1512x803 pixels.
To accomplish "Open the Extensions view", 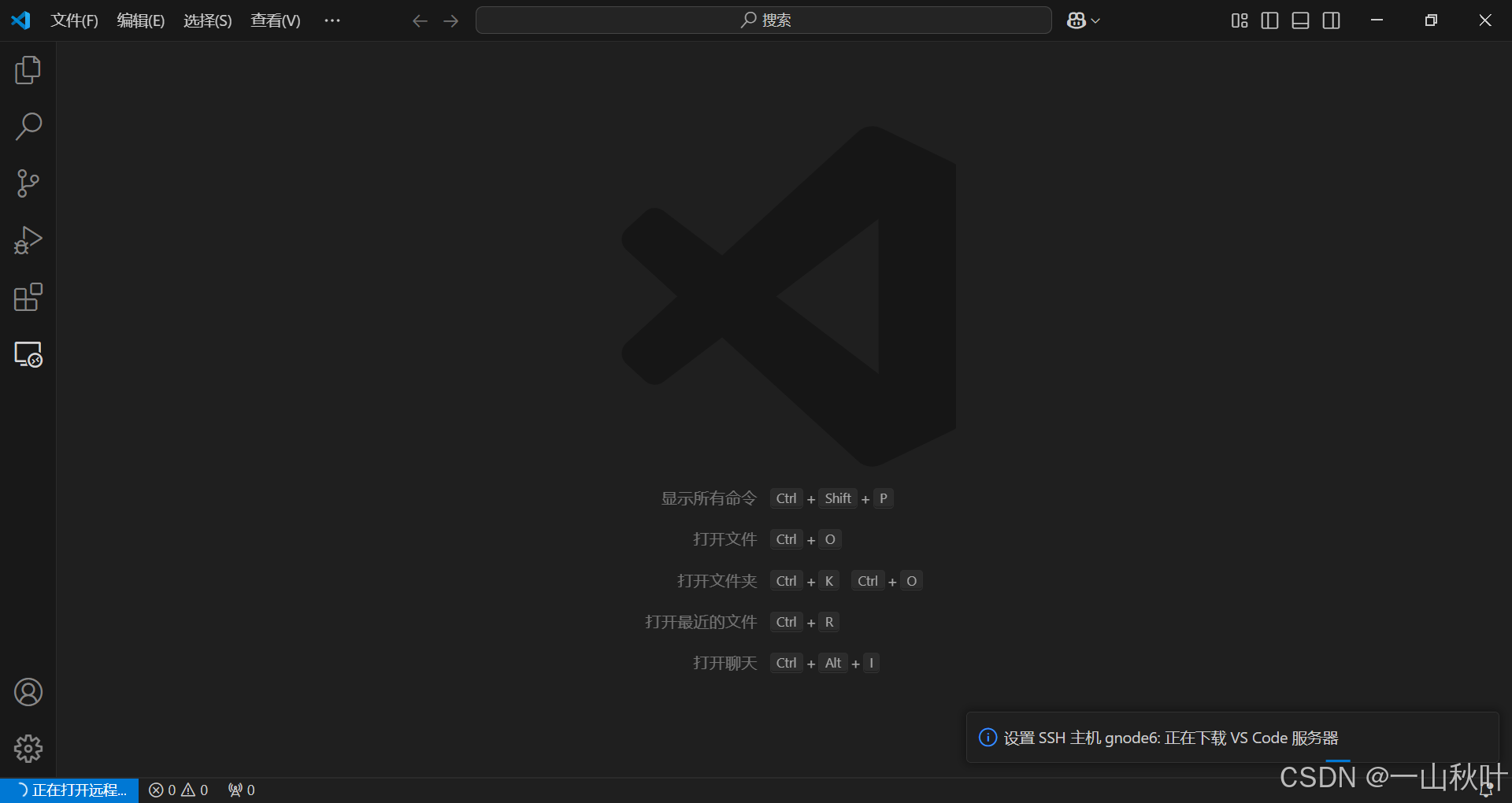I will pos(28,297).
